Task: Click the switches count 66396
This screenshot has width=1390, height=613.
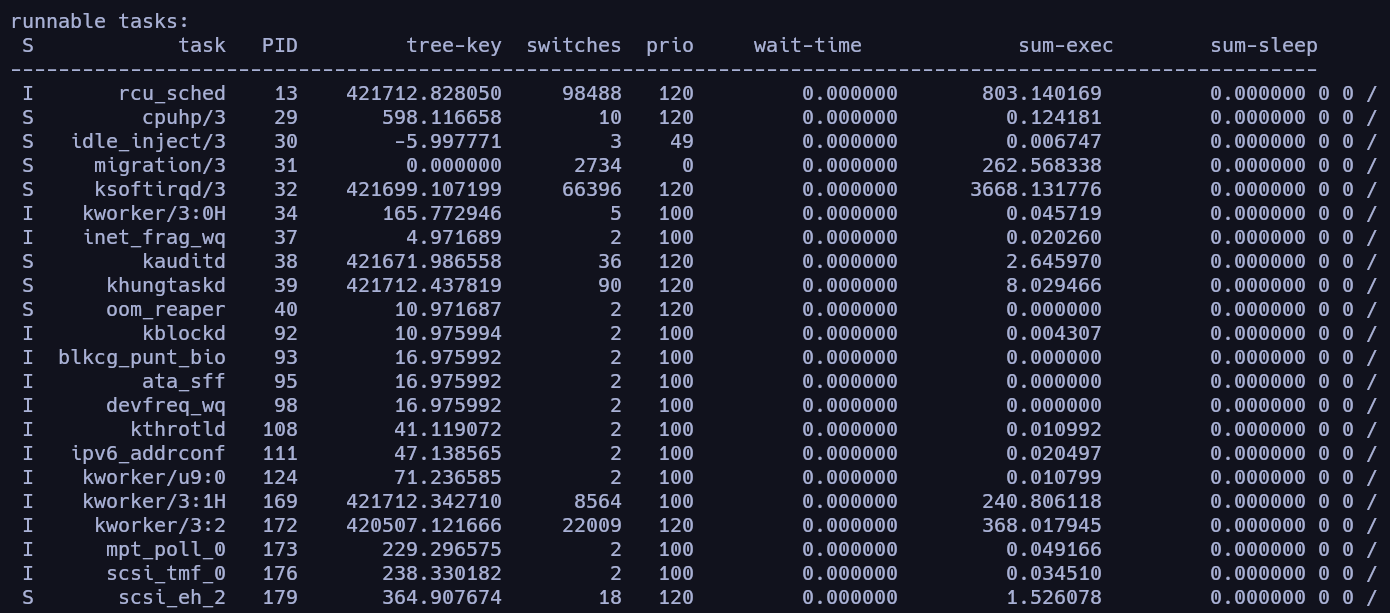Action: pos(592,189)
